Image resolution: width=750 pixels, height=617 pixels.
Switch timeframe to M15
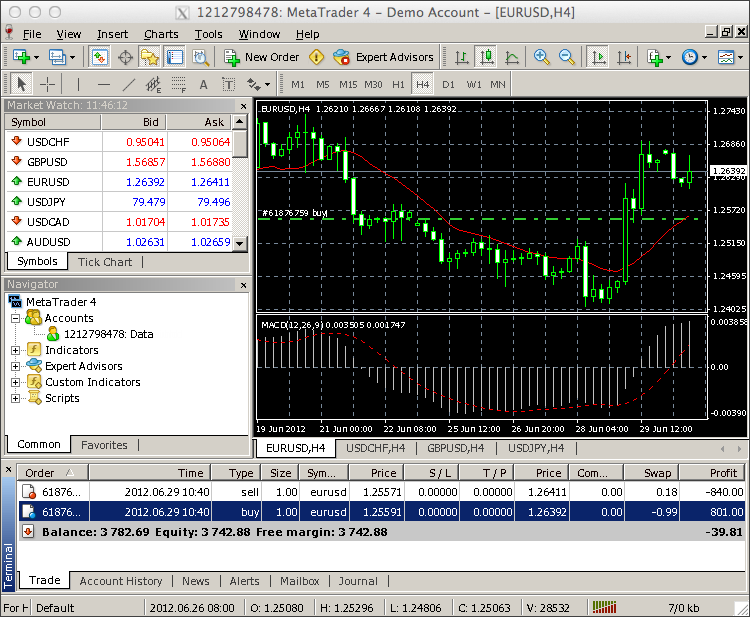click(348, 85)
